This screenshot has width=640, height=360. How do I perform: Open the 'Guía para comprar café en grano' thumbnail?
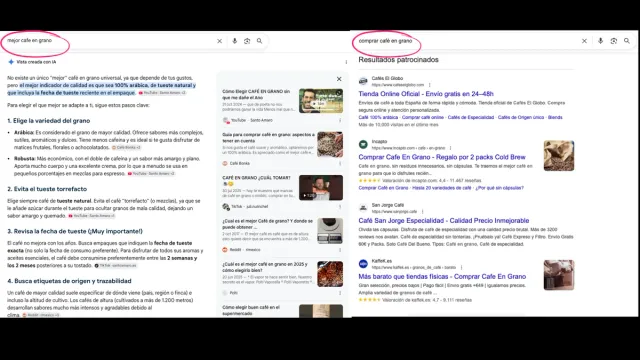pyautogui.click(x=330, y=144)
